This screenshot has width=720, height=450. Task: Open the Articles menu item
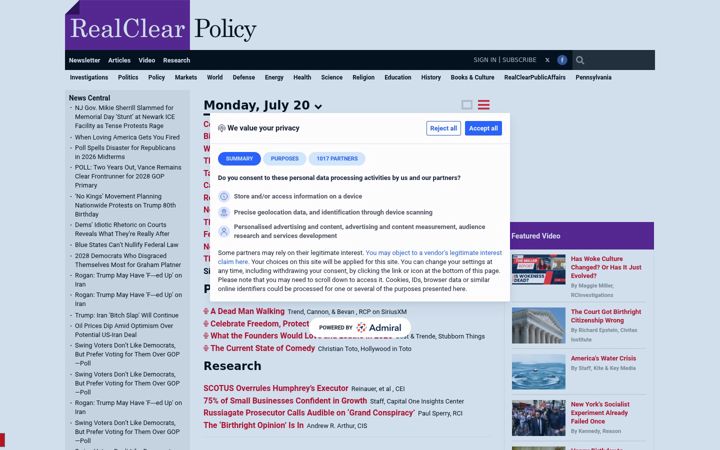pos(119,60)
